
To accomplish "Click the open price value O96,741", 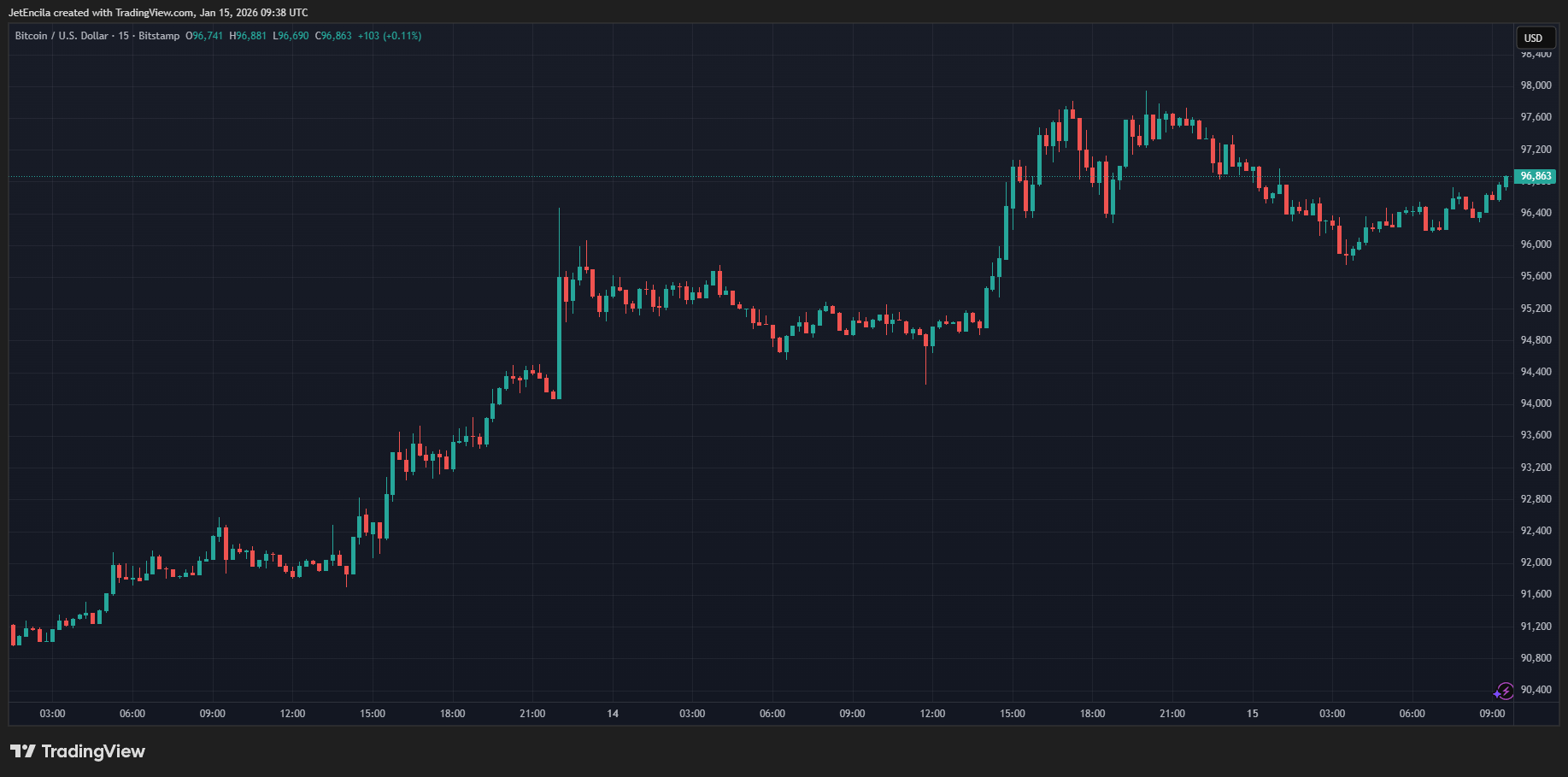I will 204,36.
